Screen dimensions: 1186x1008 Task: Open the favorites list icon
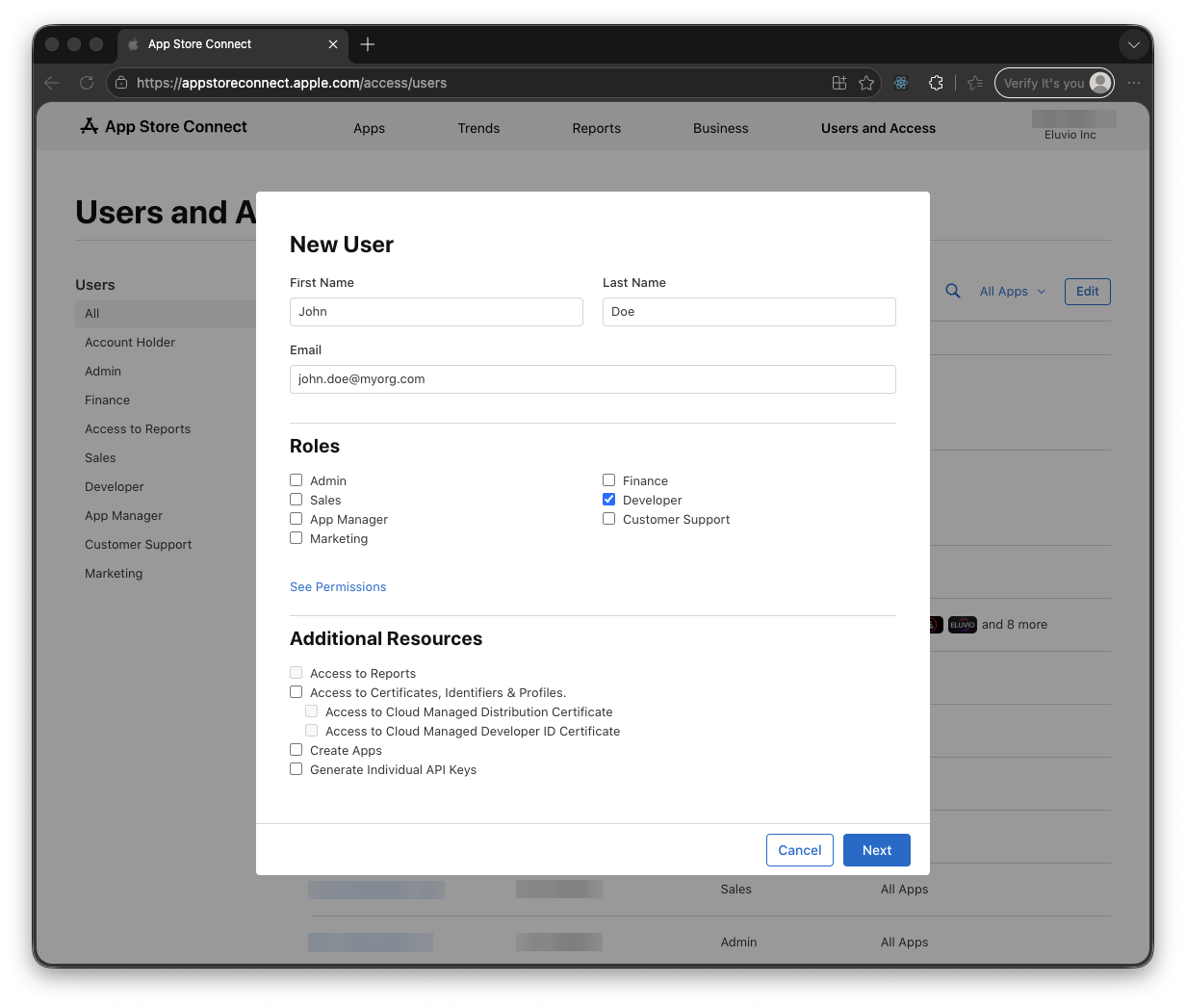click(x=975, y=83)
